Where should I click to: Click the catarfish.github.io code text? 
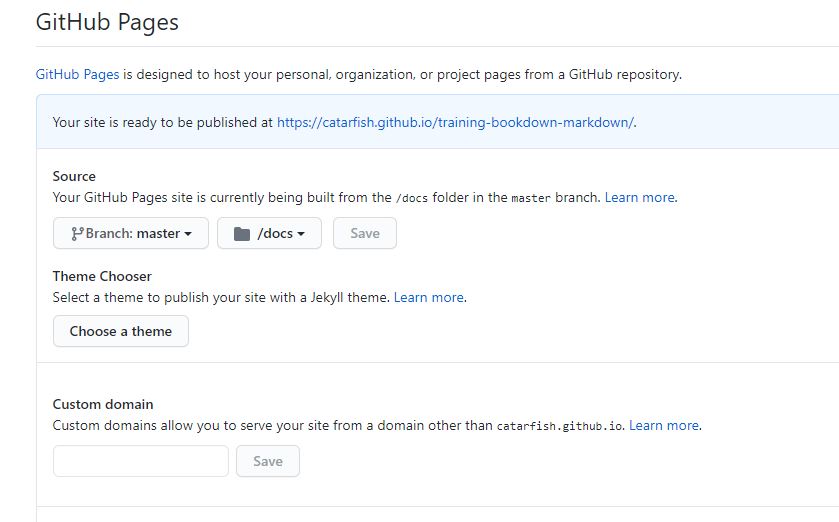pos(560,426)
